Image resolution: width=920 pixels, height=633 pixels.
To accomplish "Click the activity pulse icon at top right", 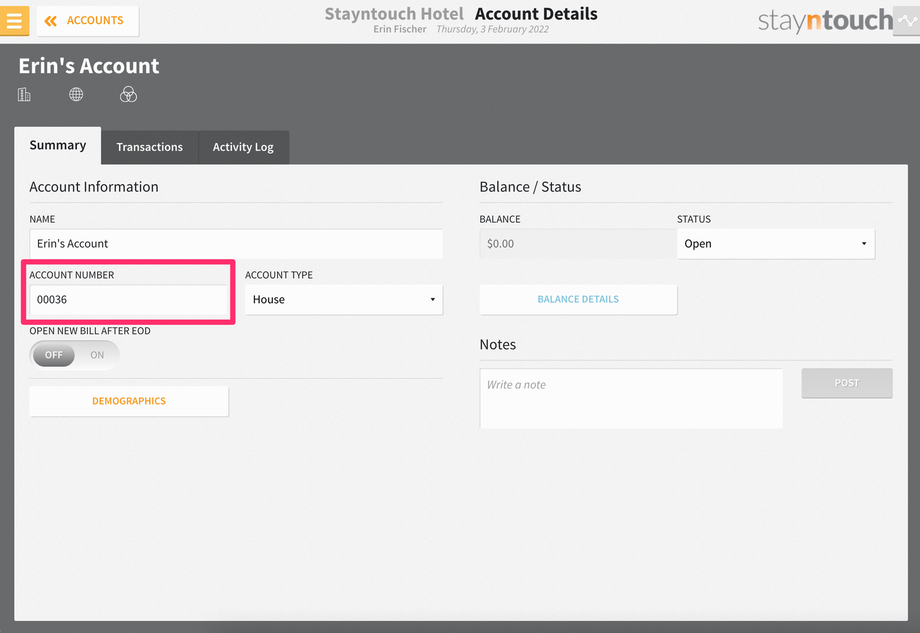I will coord(907,21).
